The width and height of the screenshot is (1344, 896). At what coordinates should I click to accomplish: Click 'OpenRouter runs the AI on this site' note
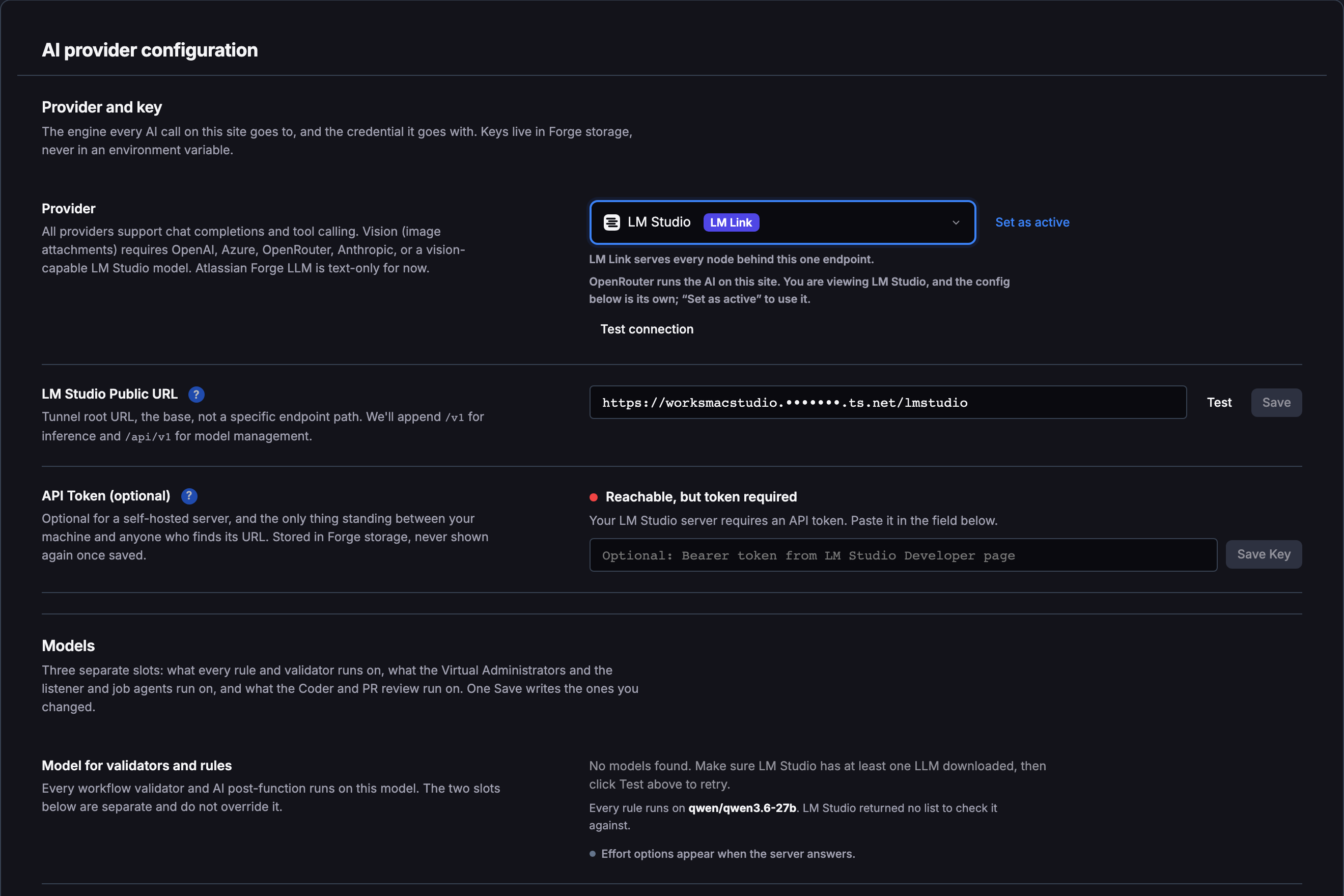click(799, 290)
